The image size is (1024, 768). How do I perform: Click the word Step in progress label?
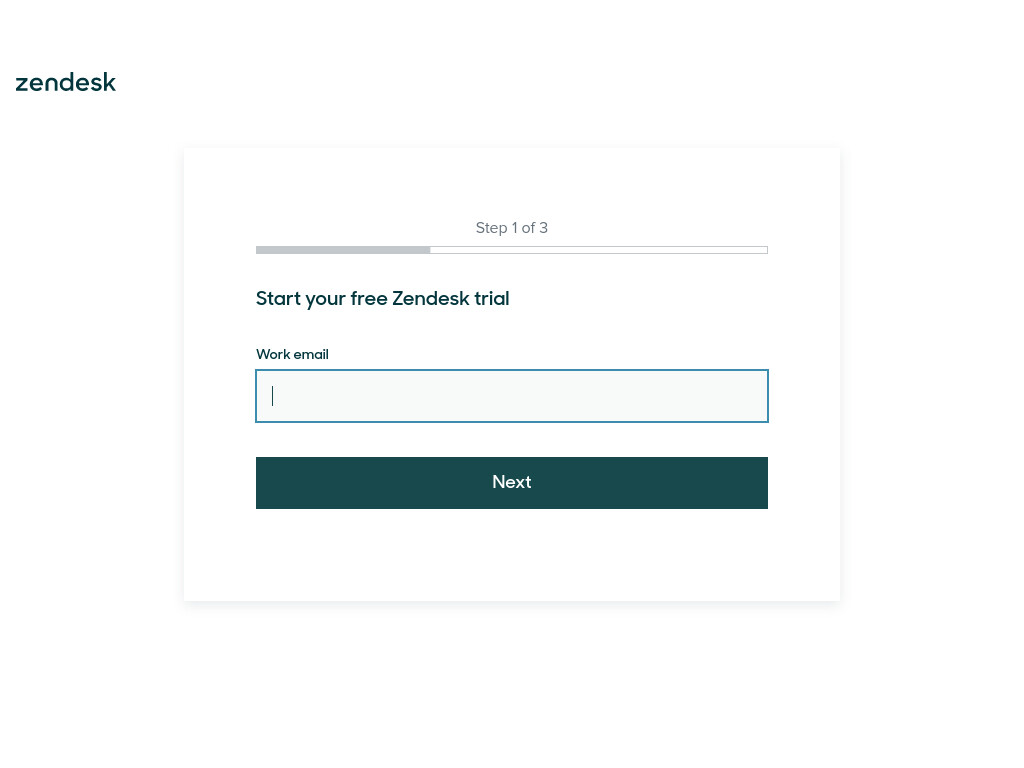coord(491,229)
